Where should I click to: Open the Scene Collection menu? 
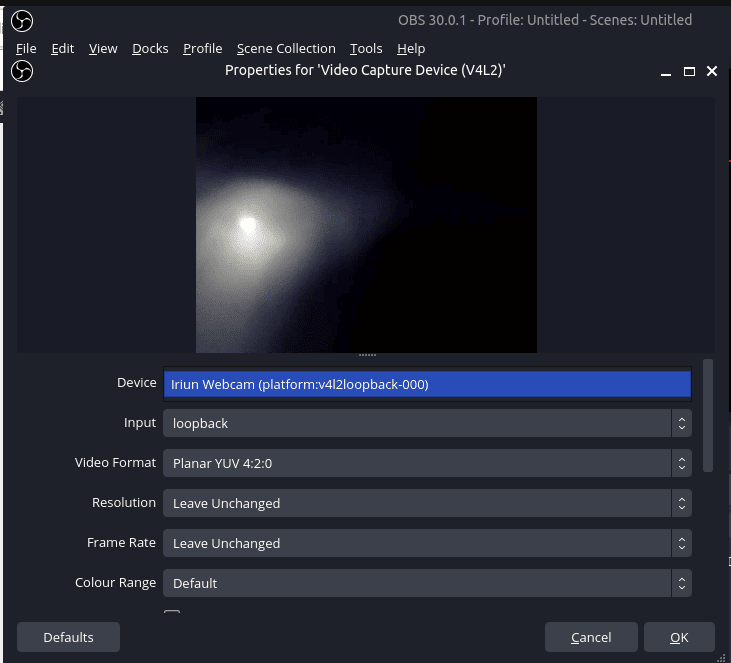(x=286, y=48)
